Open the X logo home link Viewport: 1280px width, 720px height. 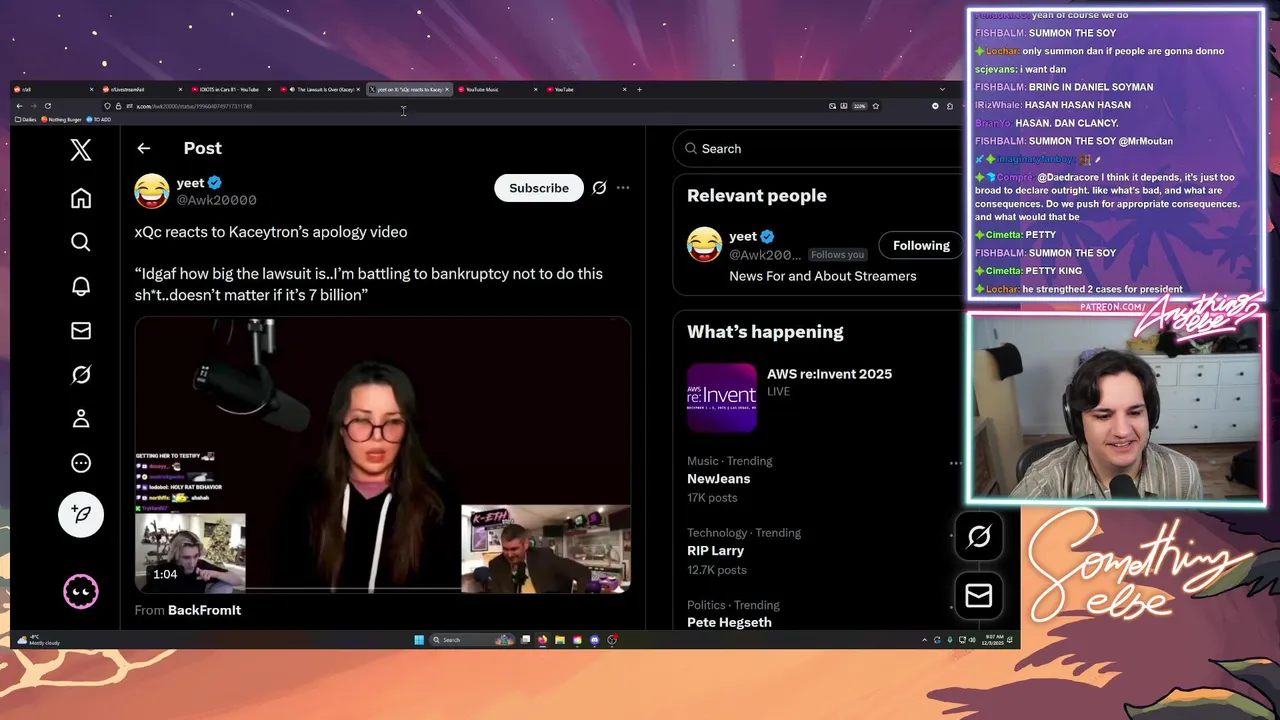pyautogui.click(x=81, y=150)
